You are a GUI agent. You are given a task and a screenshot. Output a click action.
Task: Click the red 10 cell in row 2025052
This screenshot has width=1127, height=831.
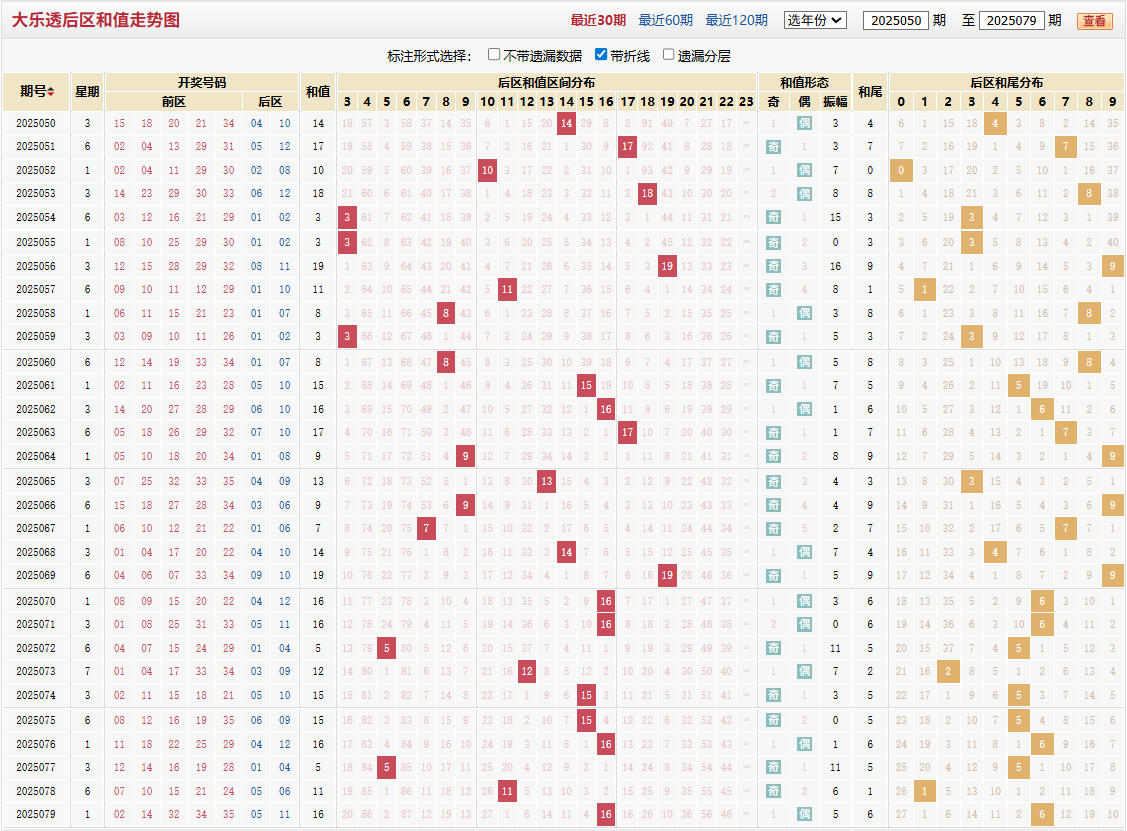point(487,170)
